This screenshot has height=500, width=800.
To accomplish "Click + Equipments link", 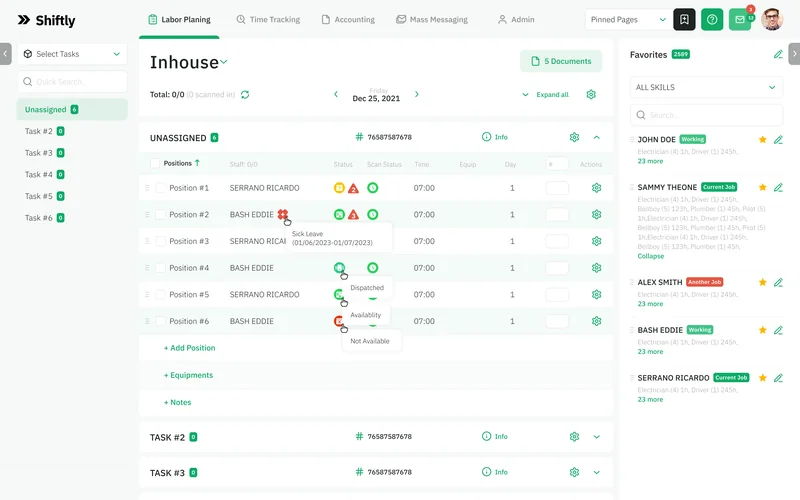I will [188, 375].
